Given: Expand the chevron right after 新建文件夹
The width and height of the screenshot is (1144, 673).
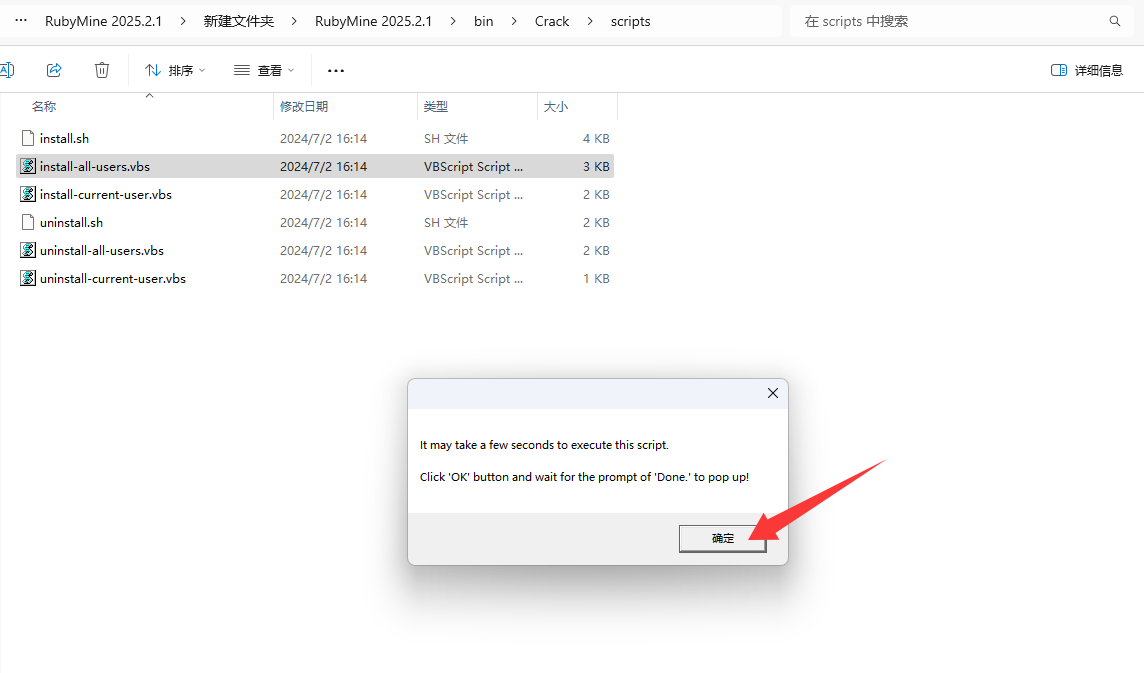Looking at the screenshot, I should pyautogui.click(x=294, y=21).
